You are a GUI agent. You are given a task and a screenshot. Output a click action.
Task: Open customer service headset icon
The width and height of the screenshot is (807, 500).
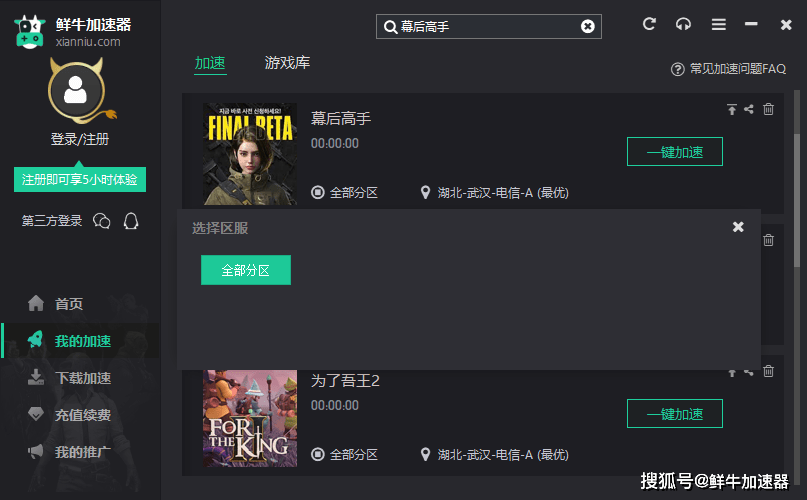683,24
